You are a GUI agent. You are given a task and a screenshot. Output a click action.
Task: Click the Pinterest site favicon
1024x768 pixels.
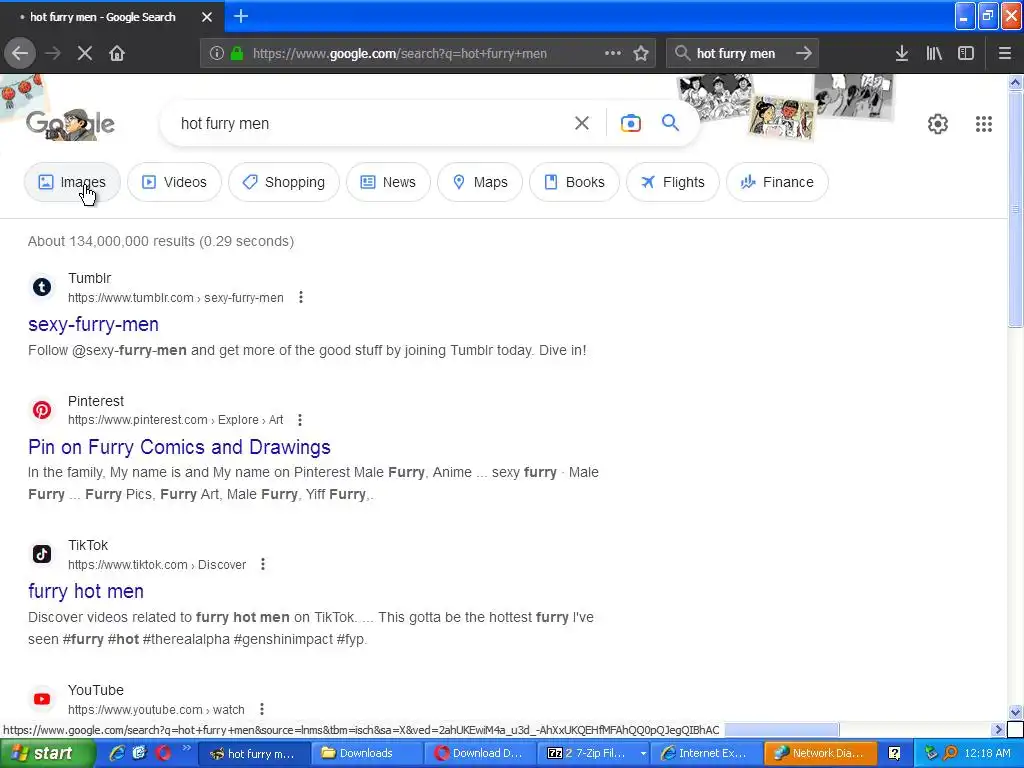tap(42, 409)
